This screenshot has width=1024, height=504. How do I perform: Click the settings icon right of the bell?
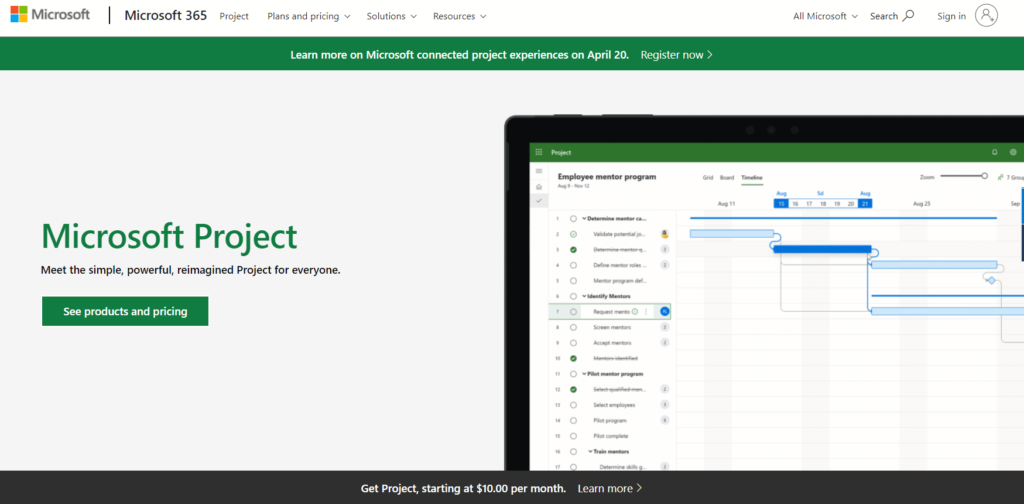[x=1013, y=152]
